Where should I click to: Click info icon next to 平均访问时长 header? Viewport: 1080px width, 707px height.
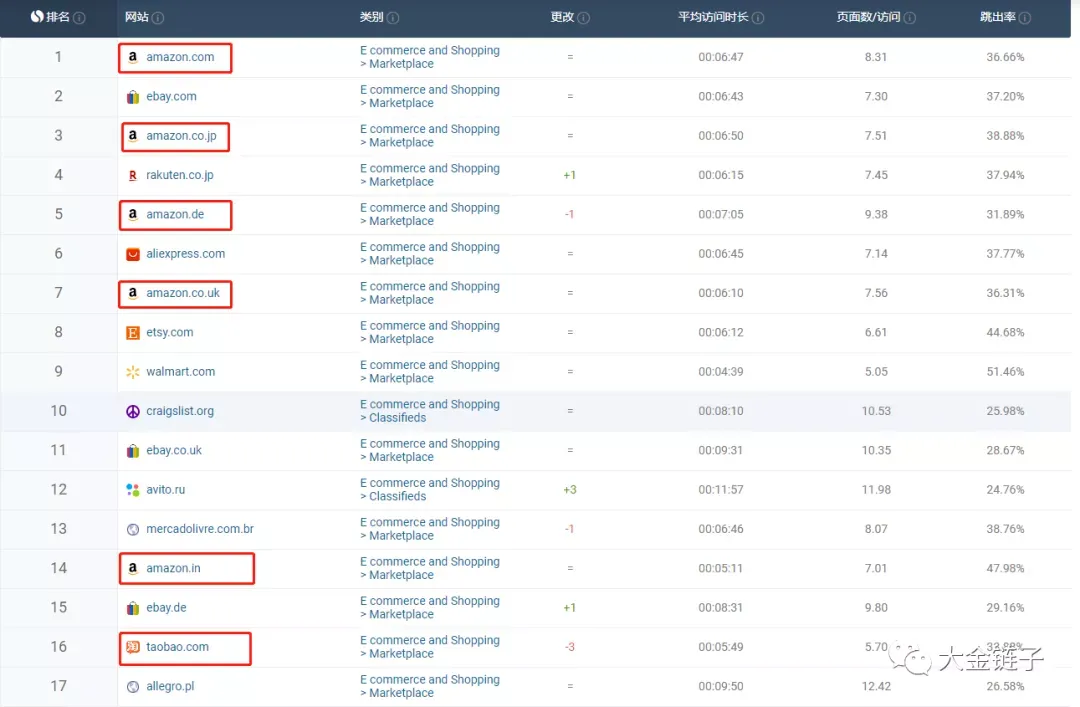tap(758, 17)
